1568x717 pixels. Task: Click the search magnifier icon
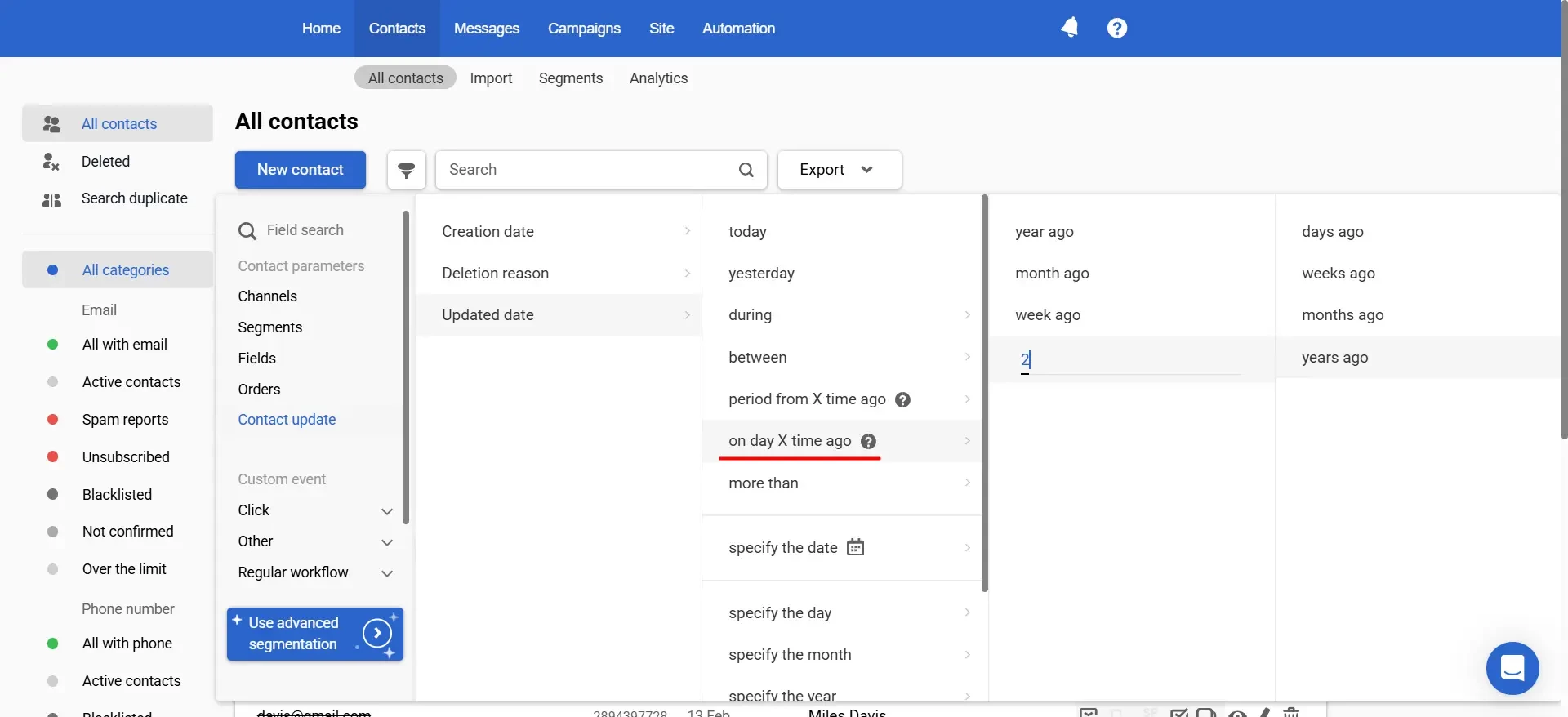coord(746,170)
